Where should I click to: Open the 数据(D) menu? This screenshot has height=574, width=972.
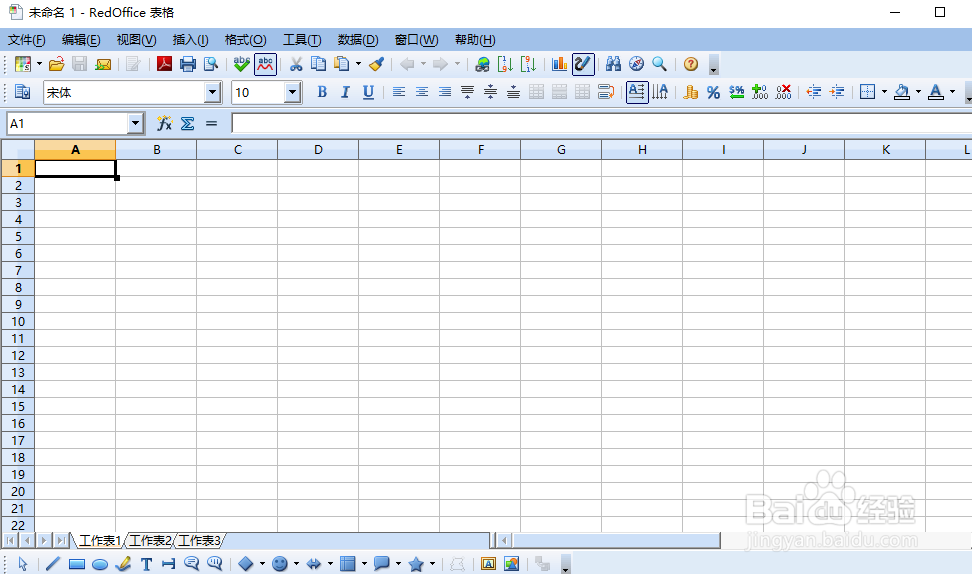(358, 40)
